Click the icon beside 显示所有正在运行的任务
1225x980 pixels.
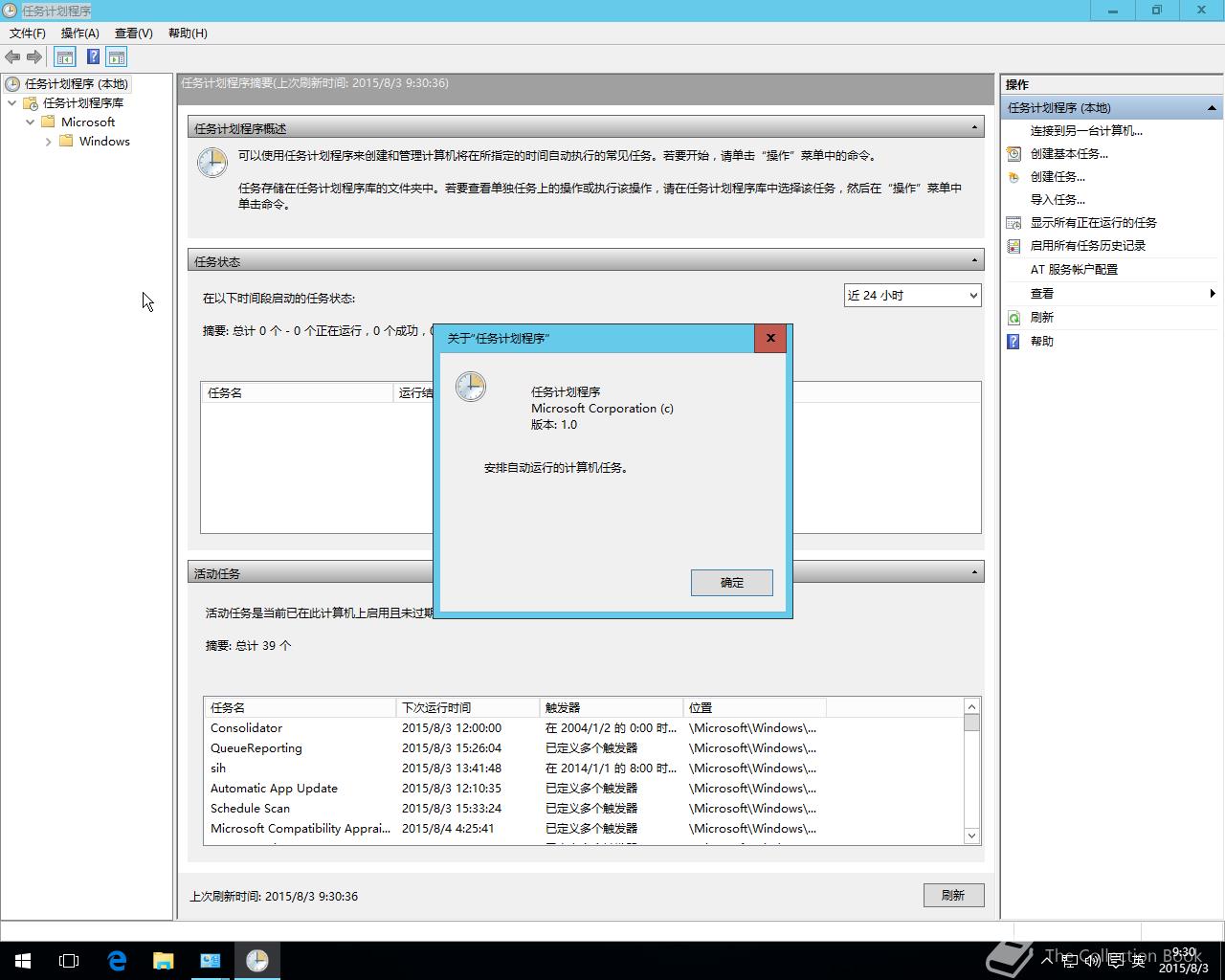click(x=1013, y=222)
